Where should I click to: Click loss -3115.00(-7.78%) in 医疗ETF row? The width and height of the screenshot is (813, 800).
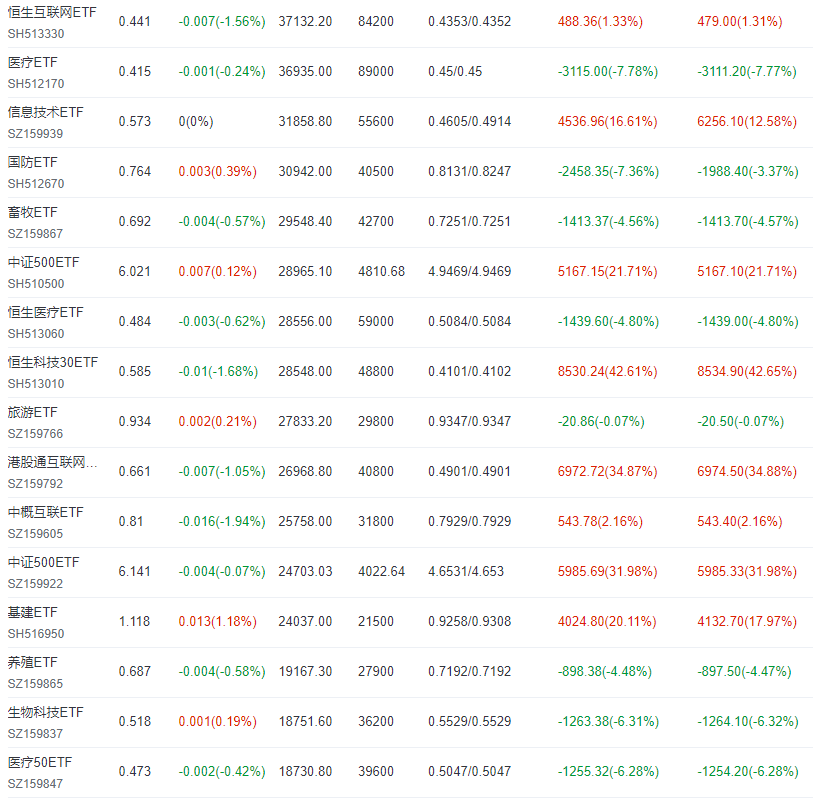coord(608,72)
